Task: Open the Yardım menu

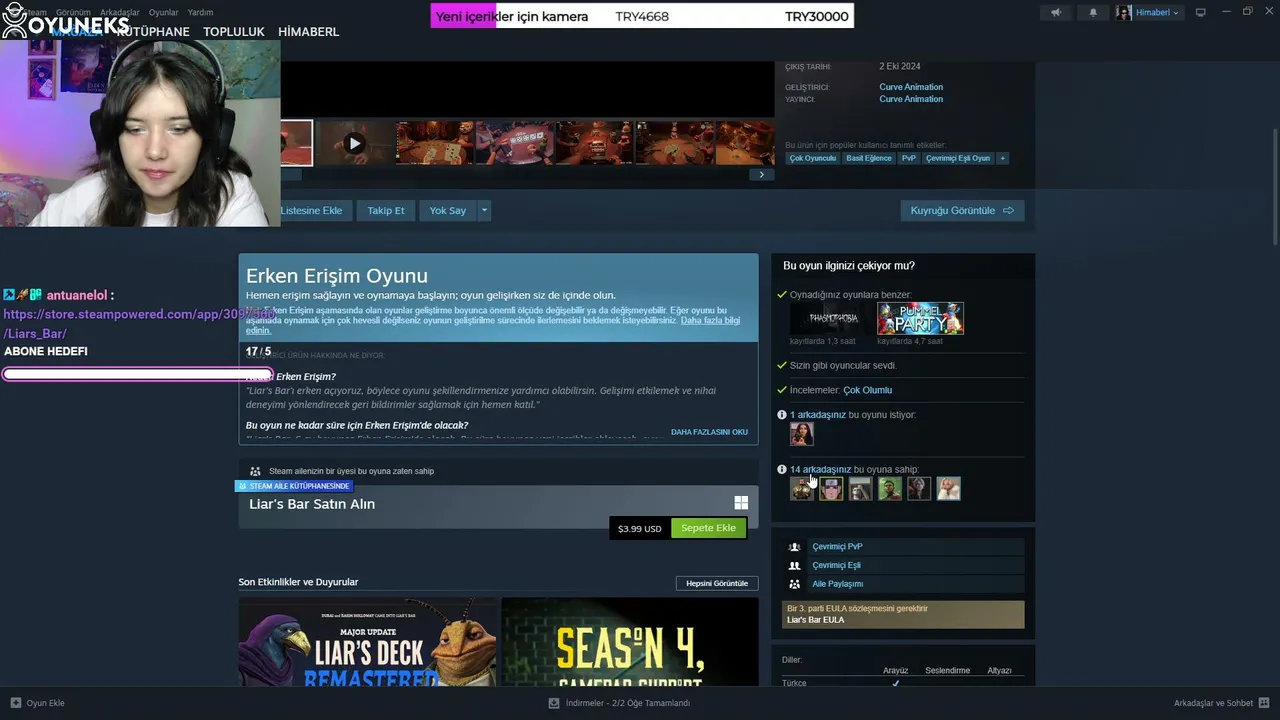Action: coord(200,12)
